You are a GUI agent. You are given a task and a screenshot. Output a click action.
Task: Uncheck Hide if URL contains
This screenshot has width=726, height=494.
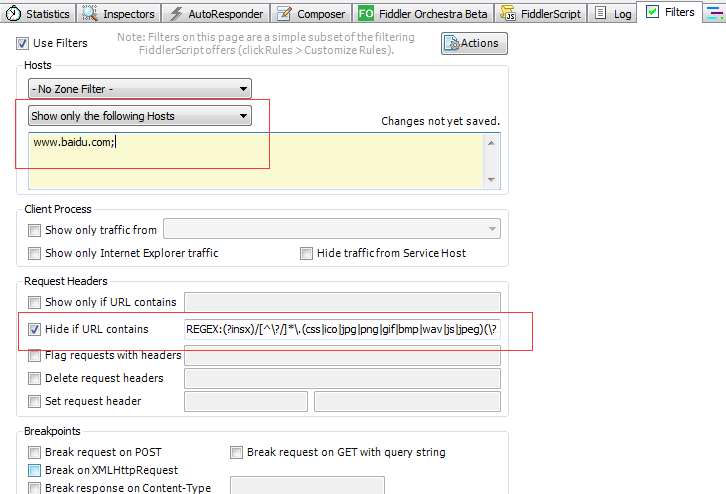tap(34, 329)
